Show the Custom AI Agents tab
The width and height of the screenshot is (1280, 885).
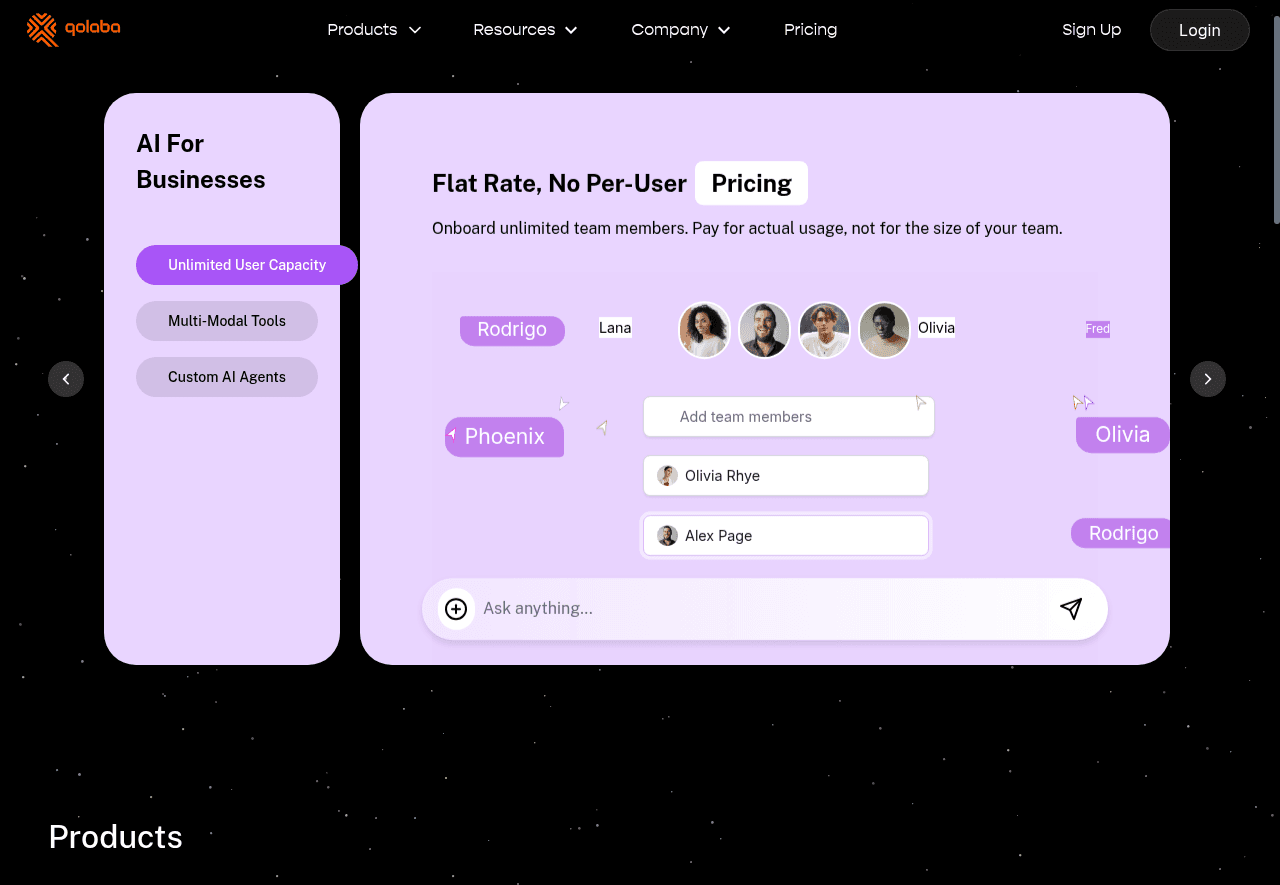point(227,377)
